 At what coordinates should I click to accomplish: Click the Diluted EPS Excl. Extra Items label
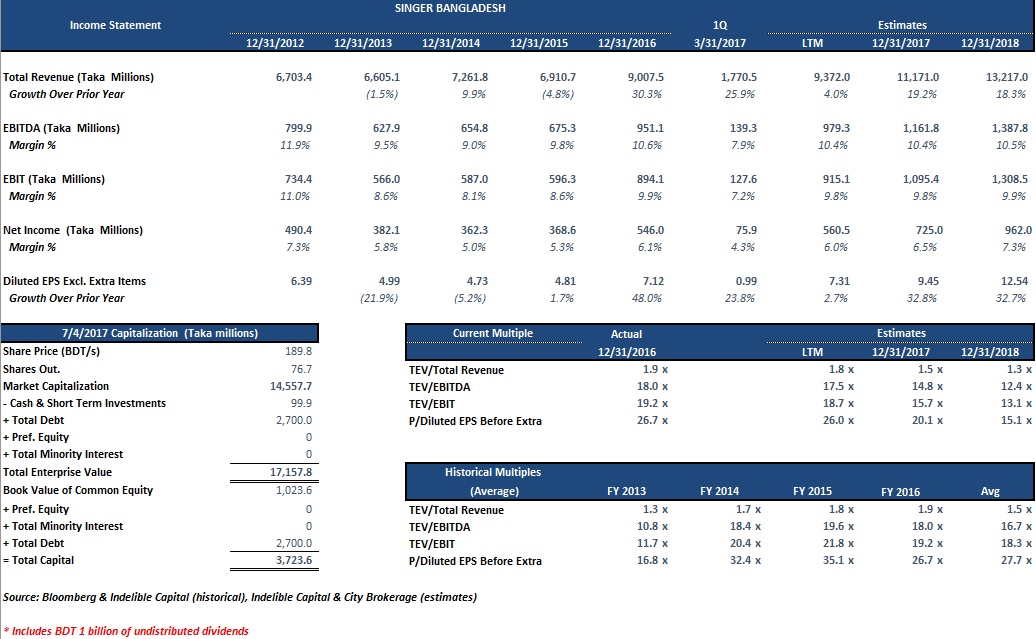pos(75,281)
